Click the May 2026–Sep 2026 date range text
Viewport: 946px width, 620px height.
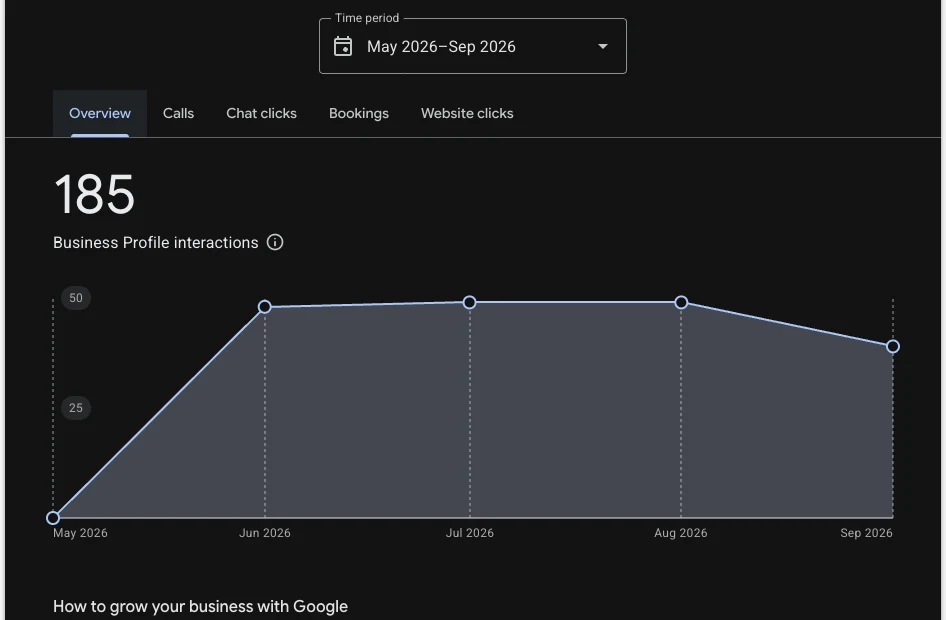[441, 47]
